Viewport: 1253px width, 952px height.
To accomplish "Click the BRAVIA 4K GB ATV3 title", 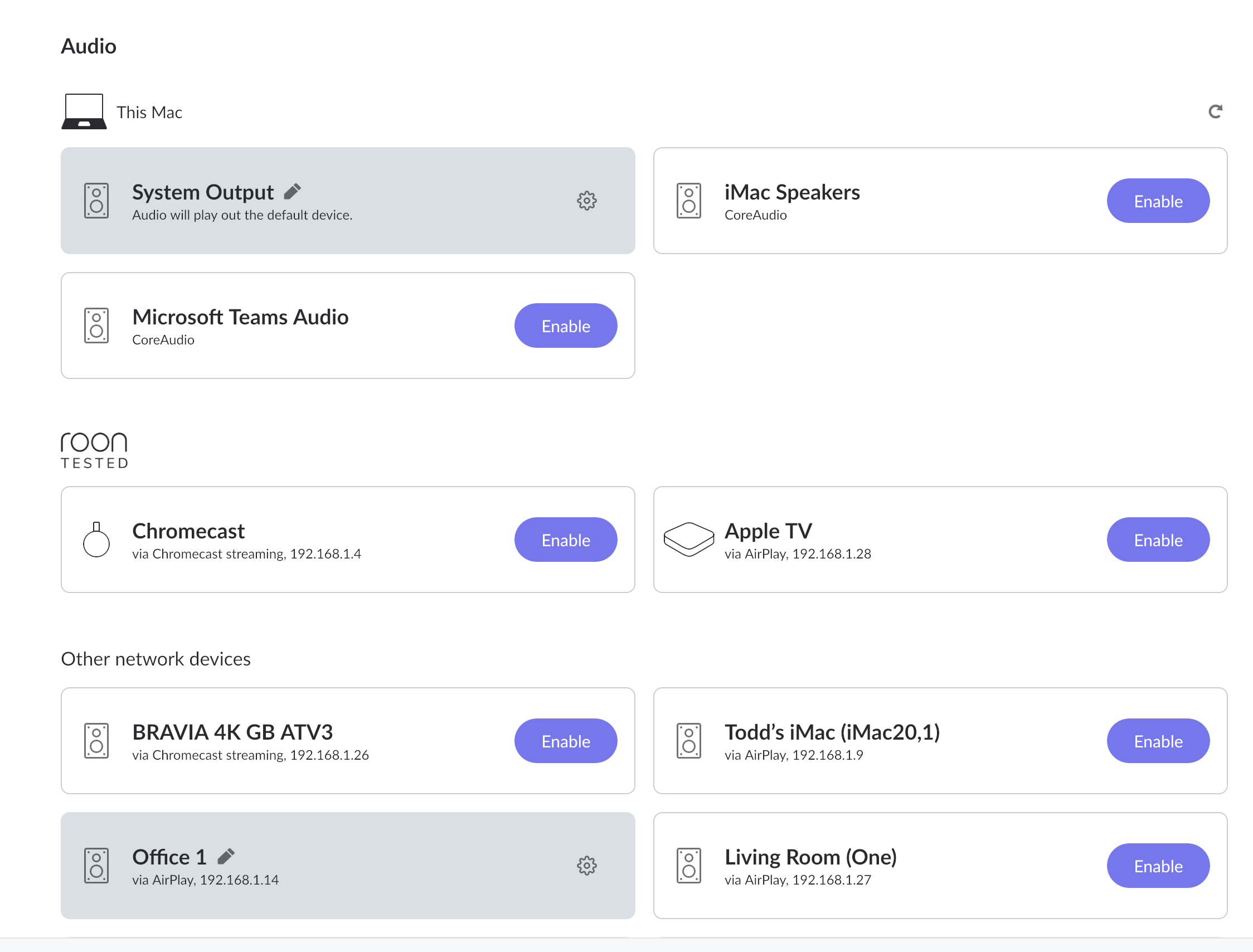I will click(x=232, y=732).
